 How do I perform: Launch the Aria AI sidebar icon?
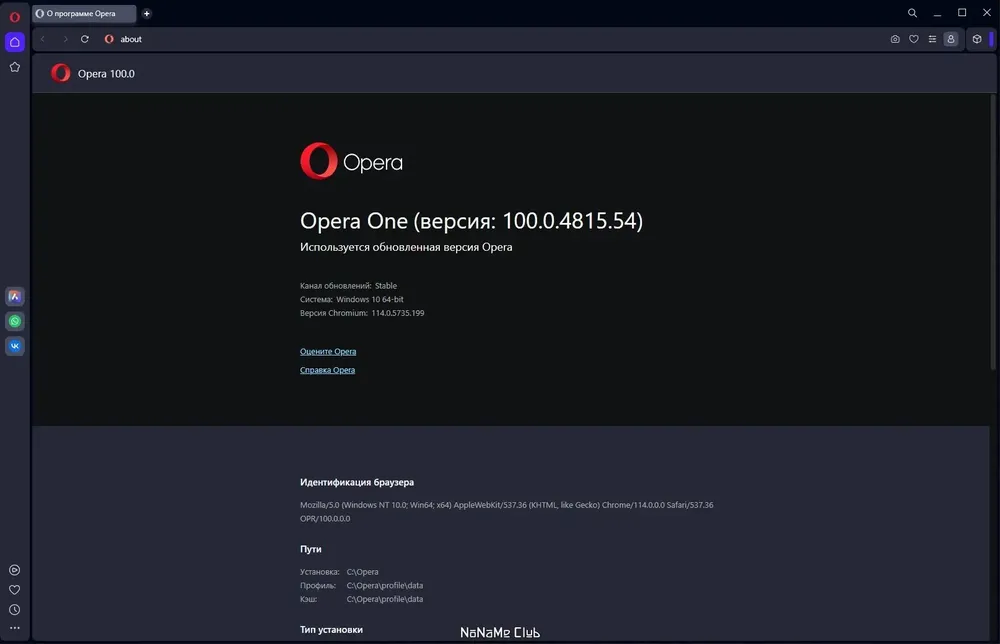15,296
